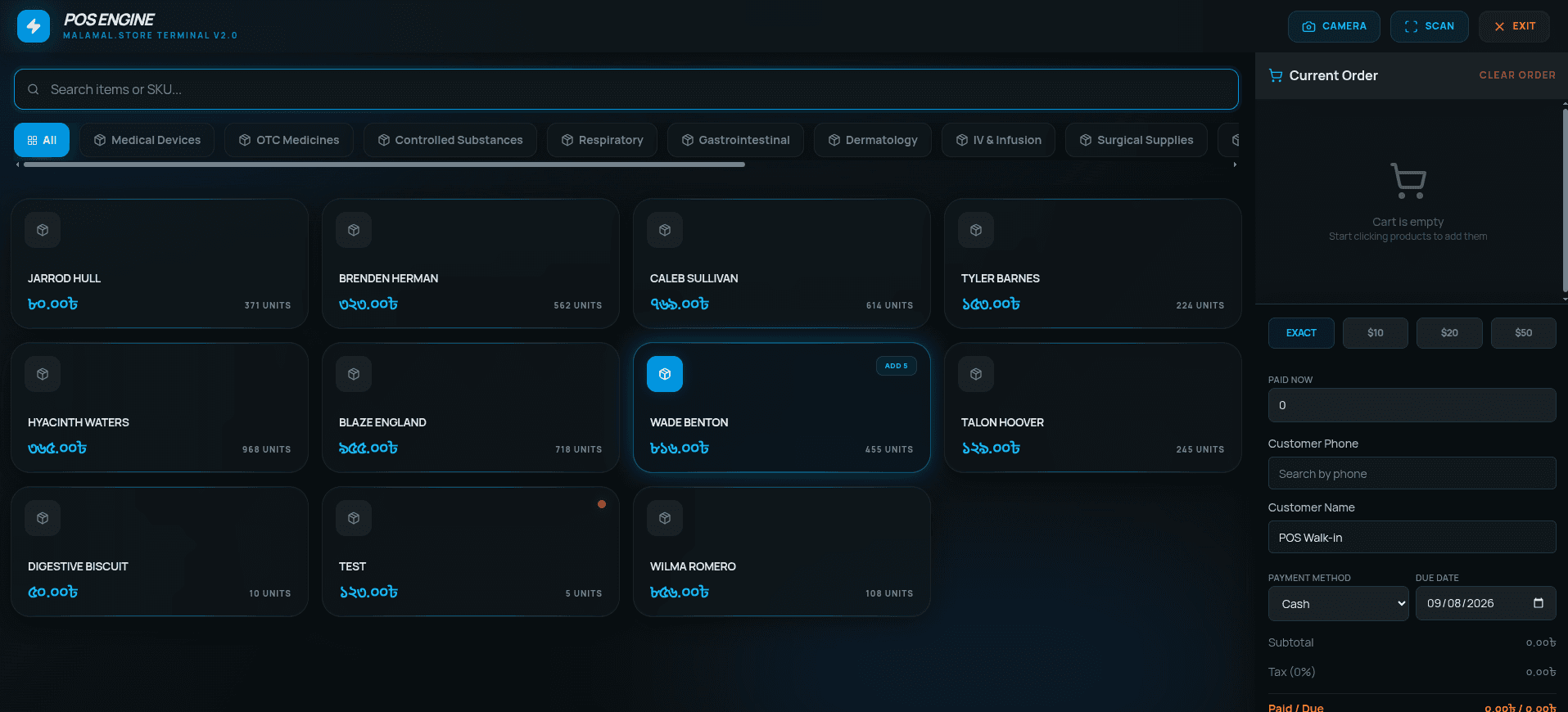Start a barcode Scan
The width and height of the screenshot is (1568, 712).
coord(1429,26)
